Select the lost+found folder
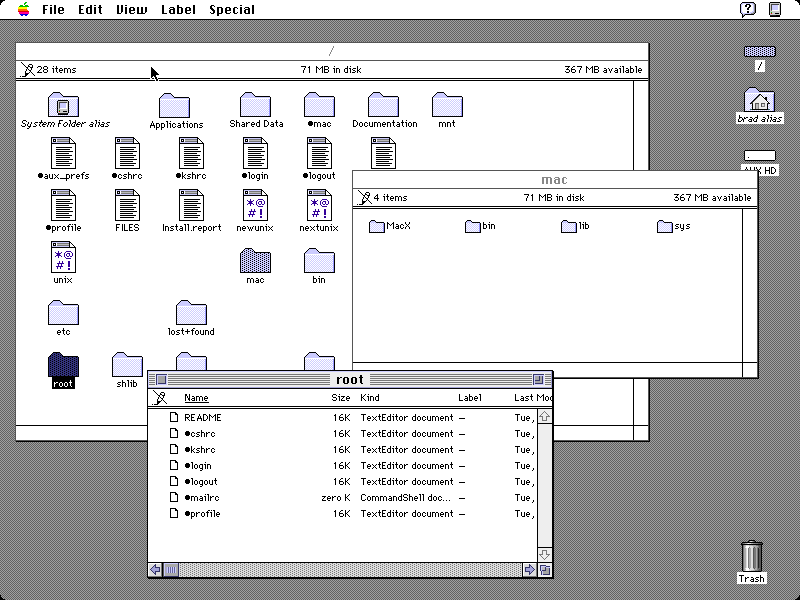Image resolution: width=800 pixels, height=600 pixels. click(x=191, y=313)
